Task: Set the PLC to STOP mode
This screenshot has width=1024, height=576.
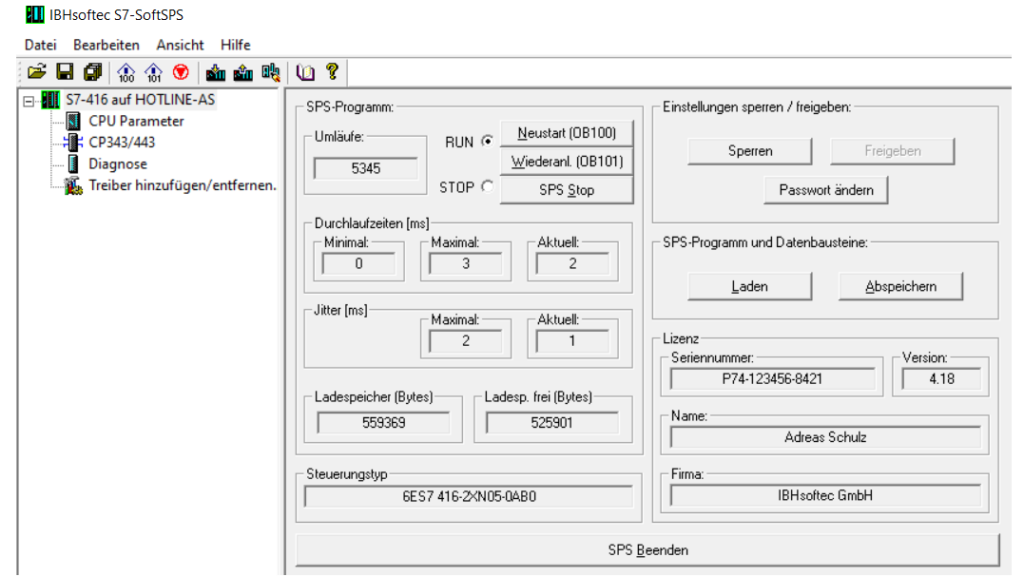Action: tap(487, 184)
